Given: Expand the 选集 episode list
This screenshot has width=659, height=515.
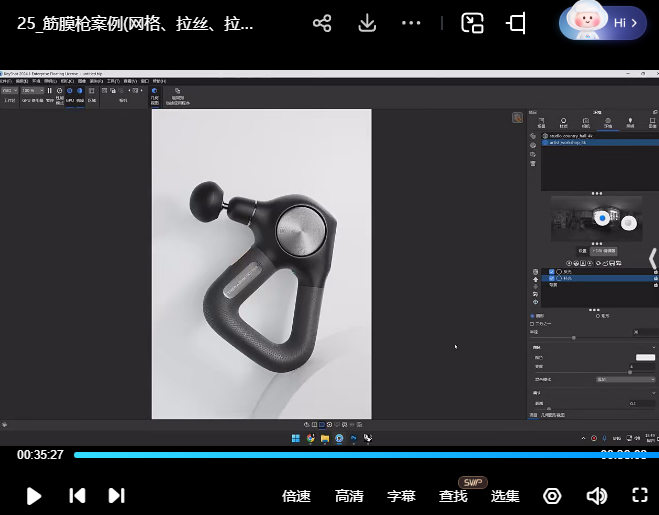Looking at the screenshot, I should (506, 496).
